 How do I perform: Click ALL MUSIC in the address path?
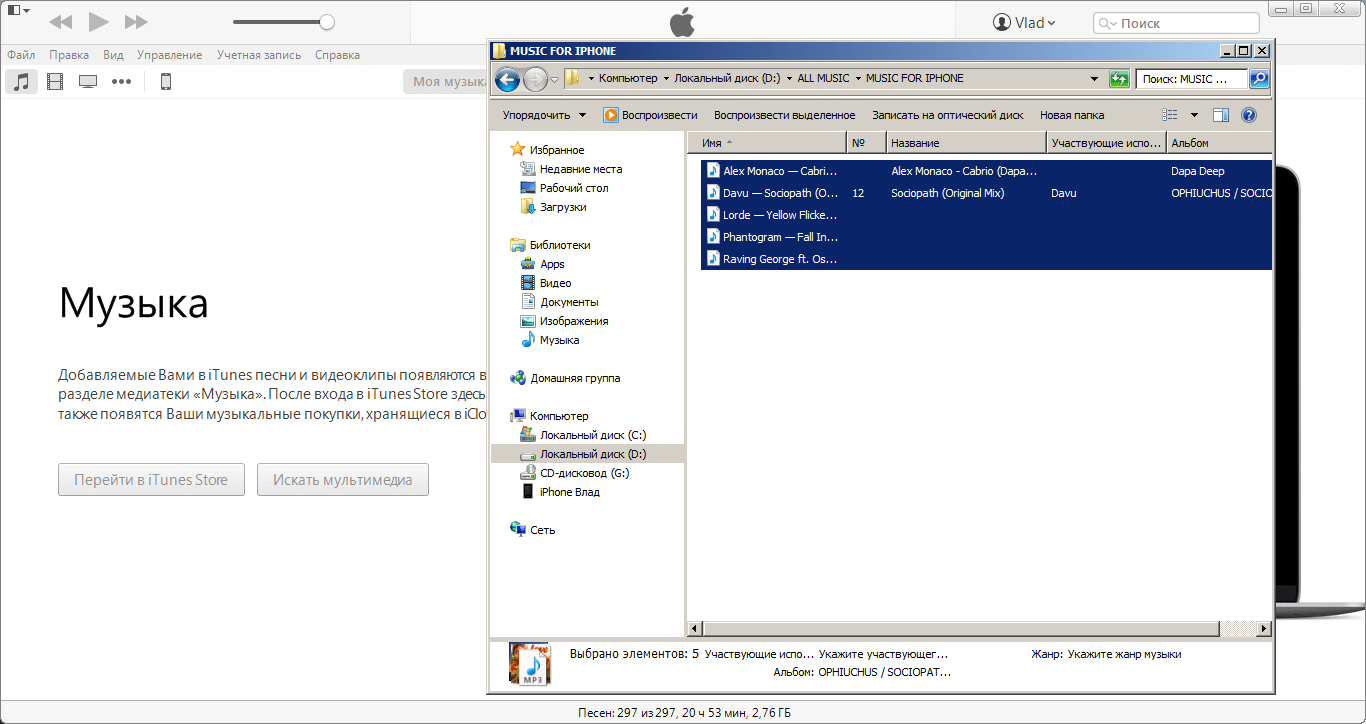823,78
